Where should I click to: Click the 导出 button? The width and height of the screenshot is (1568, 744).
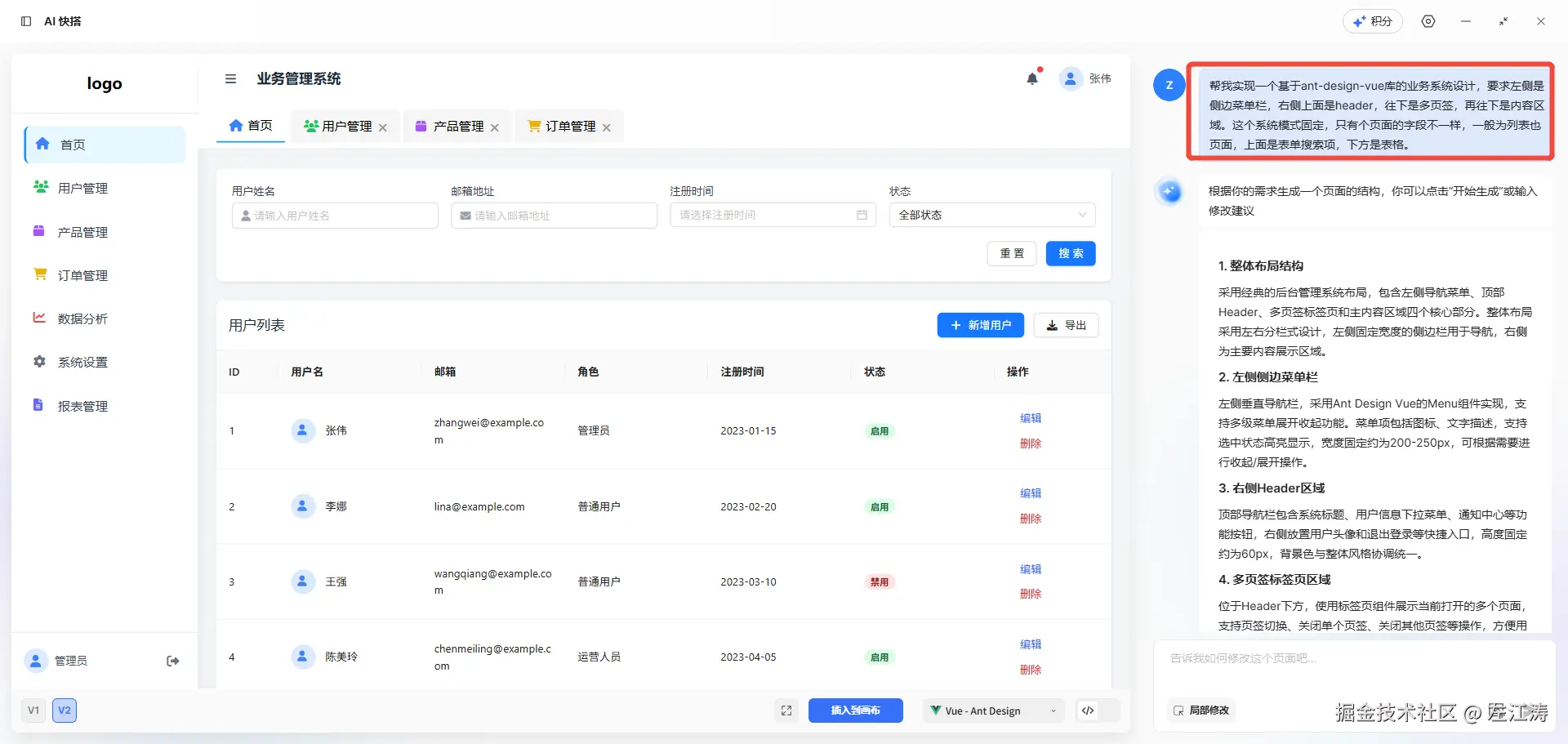1066,325
